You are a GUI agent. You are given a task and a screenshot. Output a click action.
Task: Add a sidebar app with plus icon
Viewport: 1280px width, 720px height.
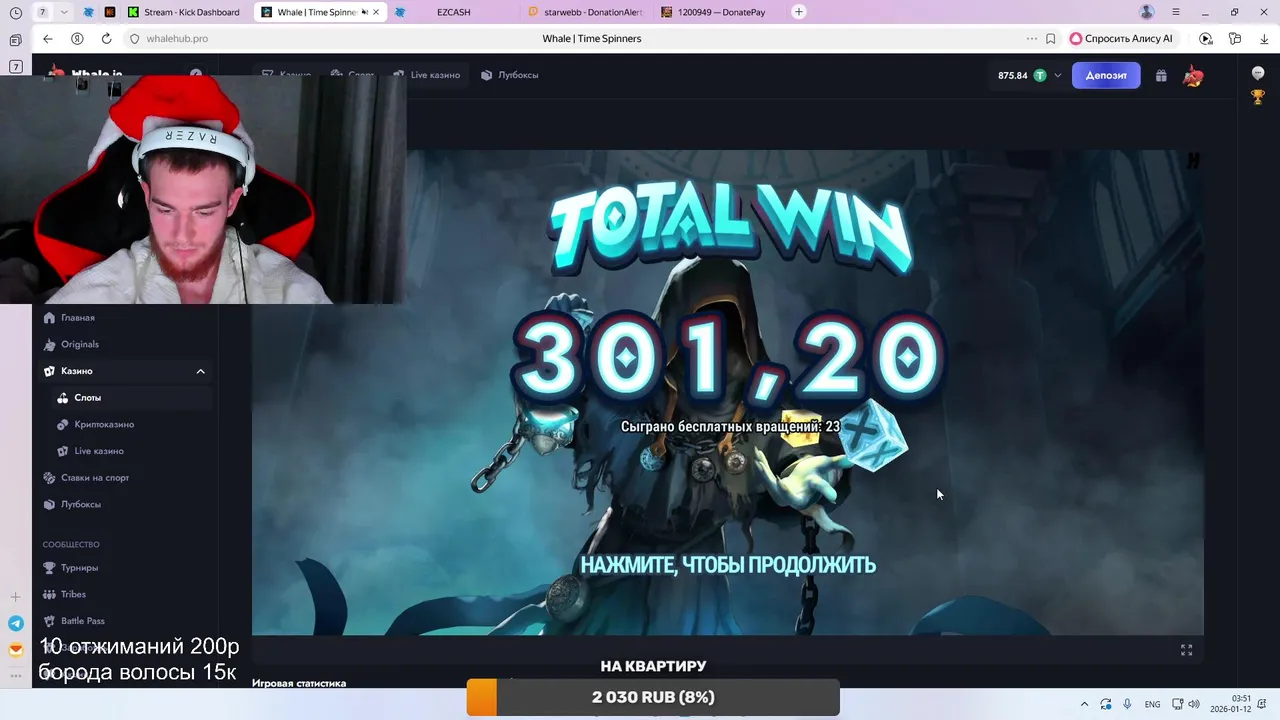[15, 597]
